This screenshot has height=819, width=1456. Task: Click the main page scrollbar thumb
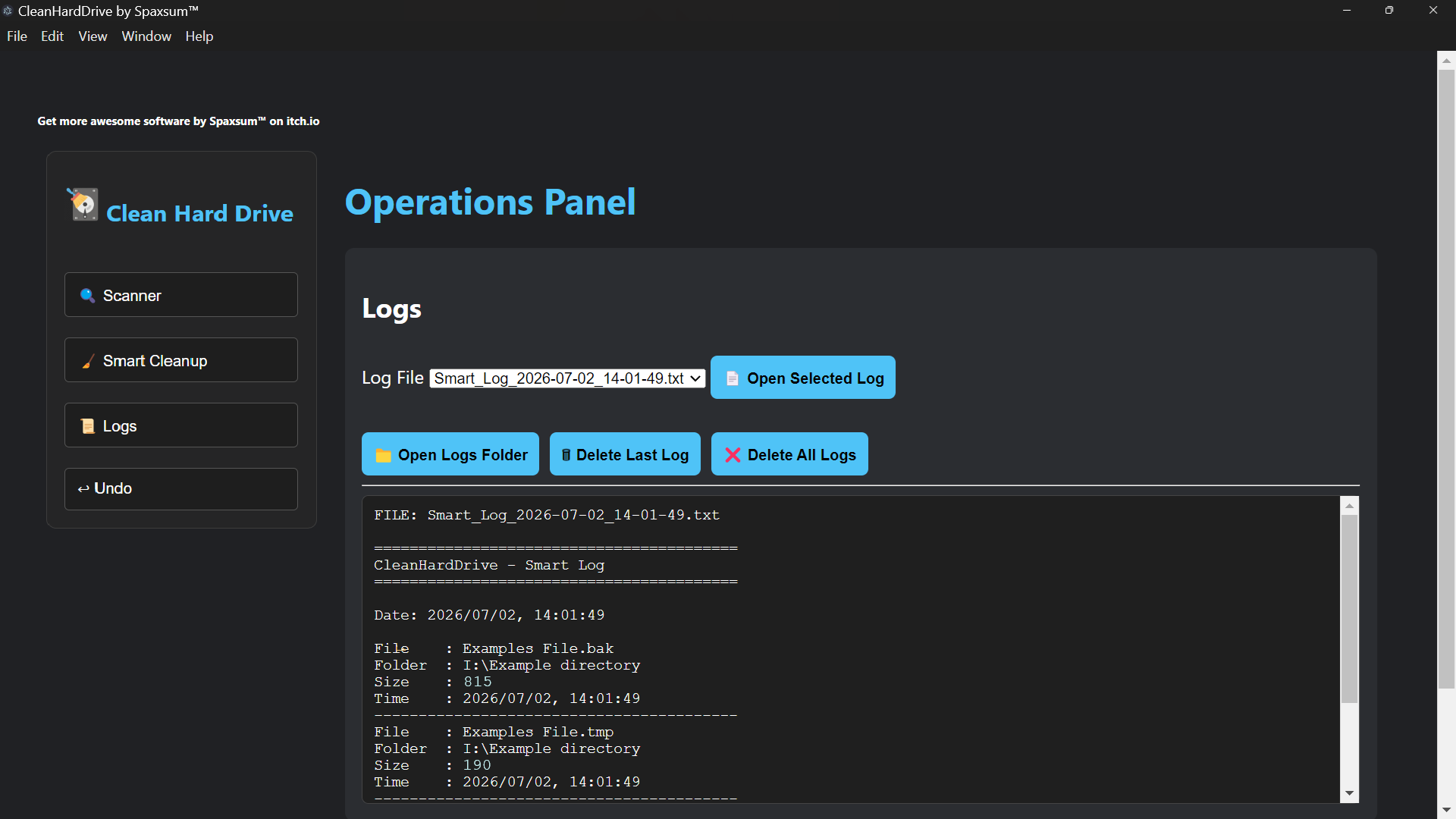[x=1446, y=380]
